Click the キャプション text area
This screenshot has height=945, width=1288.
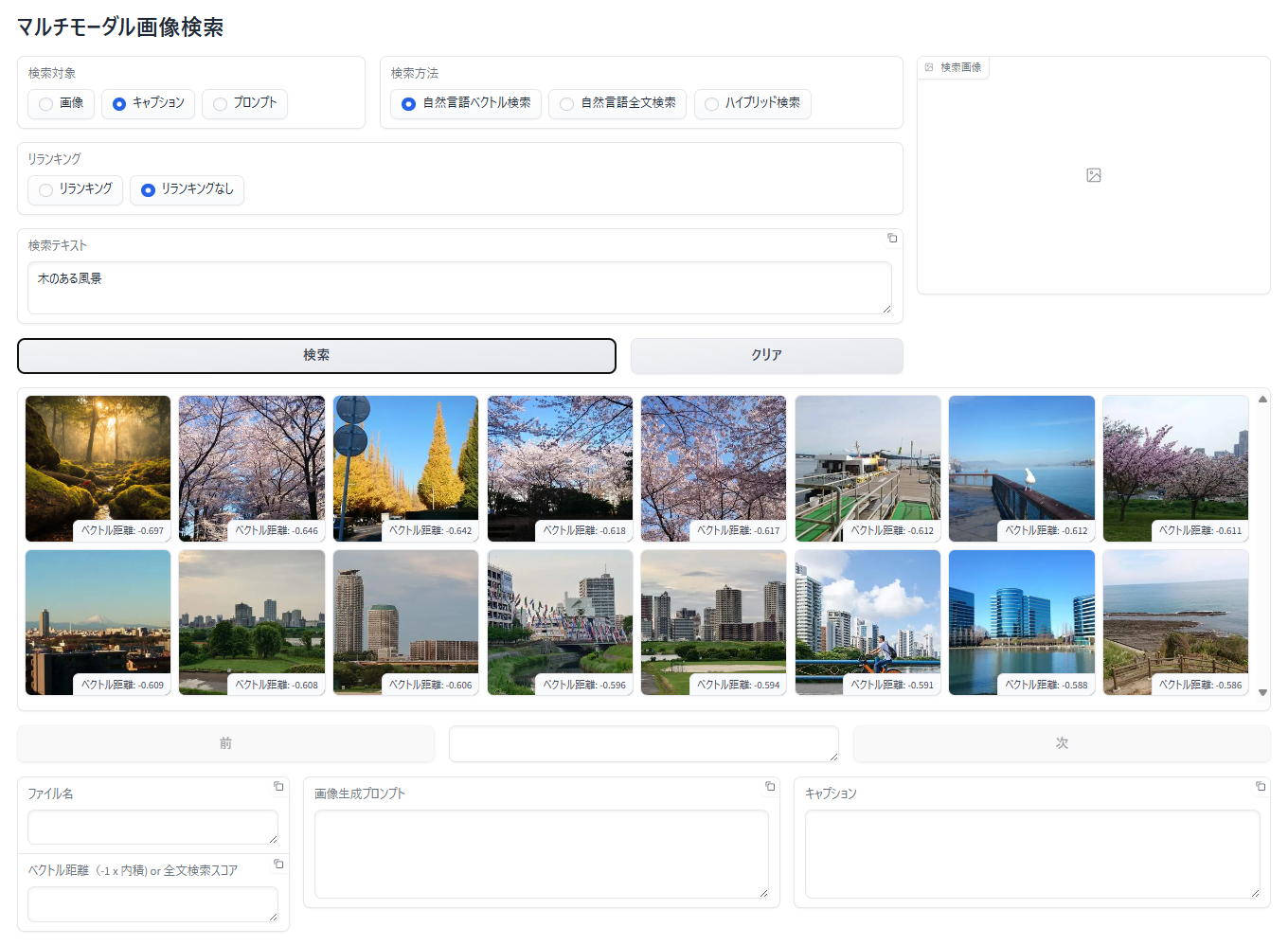tap(1032, 854)
